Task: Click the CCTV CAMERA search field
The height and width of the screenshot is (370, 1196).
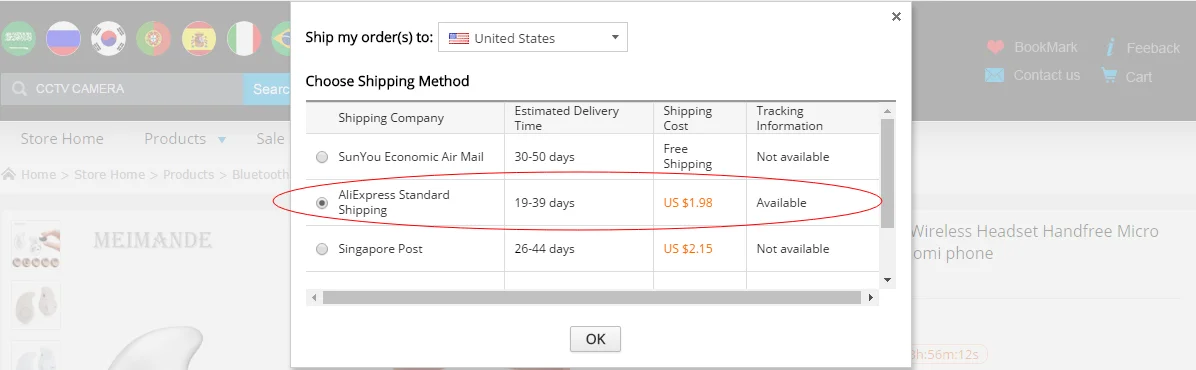Action: pos(122,89)
